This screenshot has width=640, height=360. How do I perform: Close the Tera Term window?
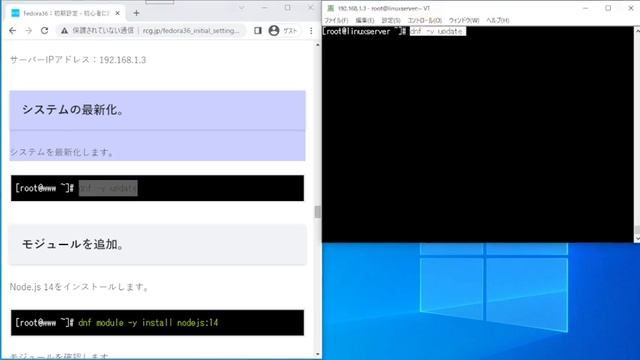pos(631,8)
